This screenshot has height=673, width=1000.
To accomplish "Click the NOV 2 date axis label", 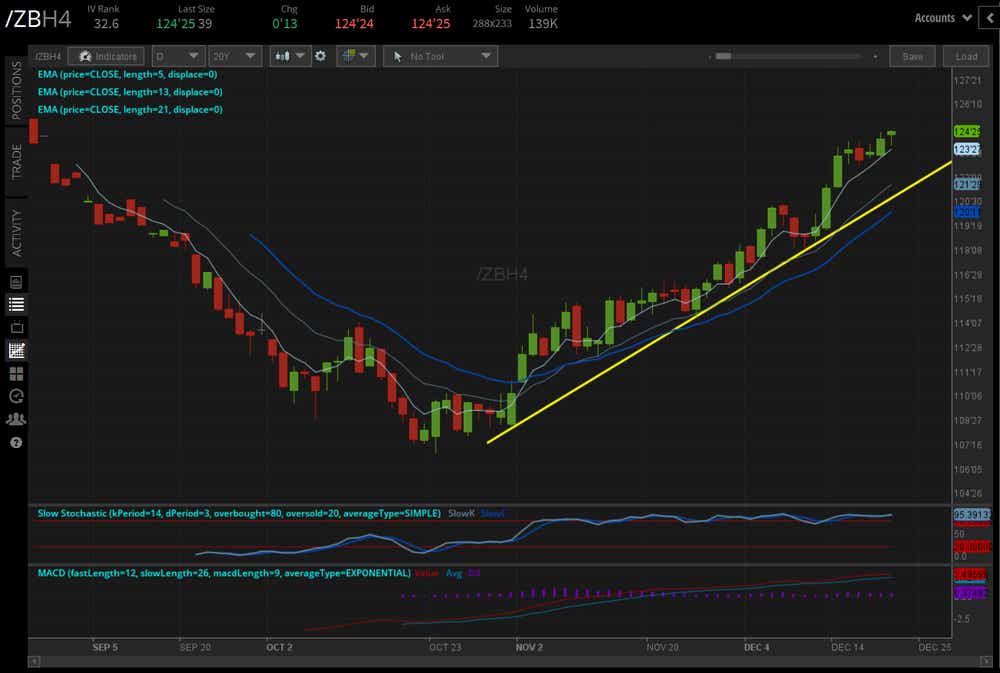I will point(529,647).
